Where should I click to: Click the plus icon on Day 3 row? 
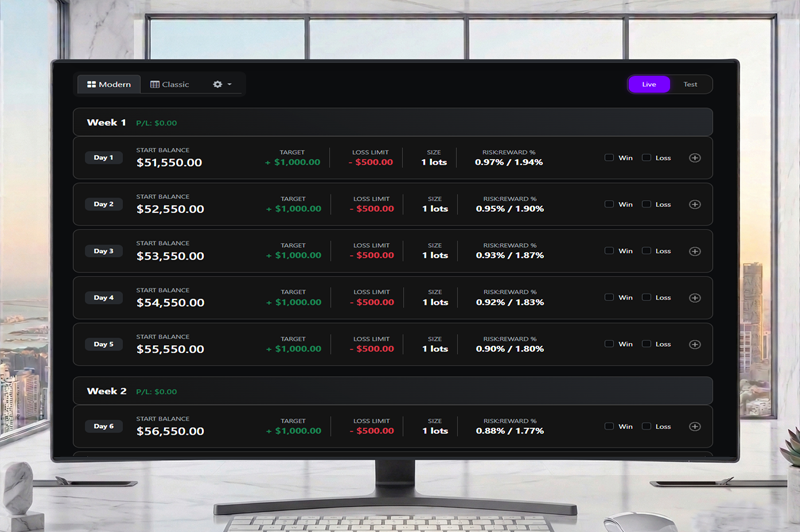pyautogui.click(x=694, y=251)
